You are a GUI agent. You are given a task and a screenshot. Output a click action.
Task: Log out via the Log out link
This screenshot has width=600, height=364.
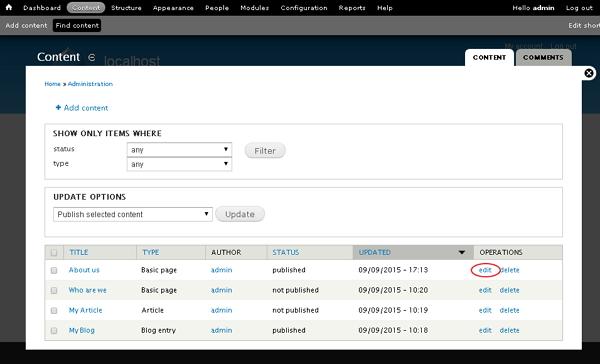click(x=579, y=8)
